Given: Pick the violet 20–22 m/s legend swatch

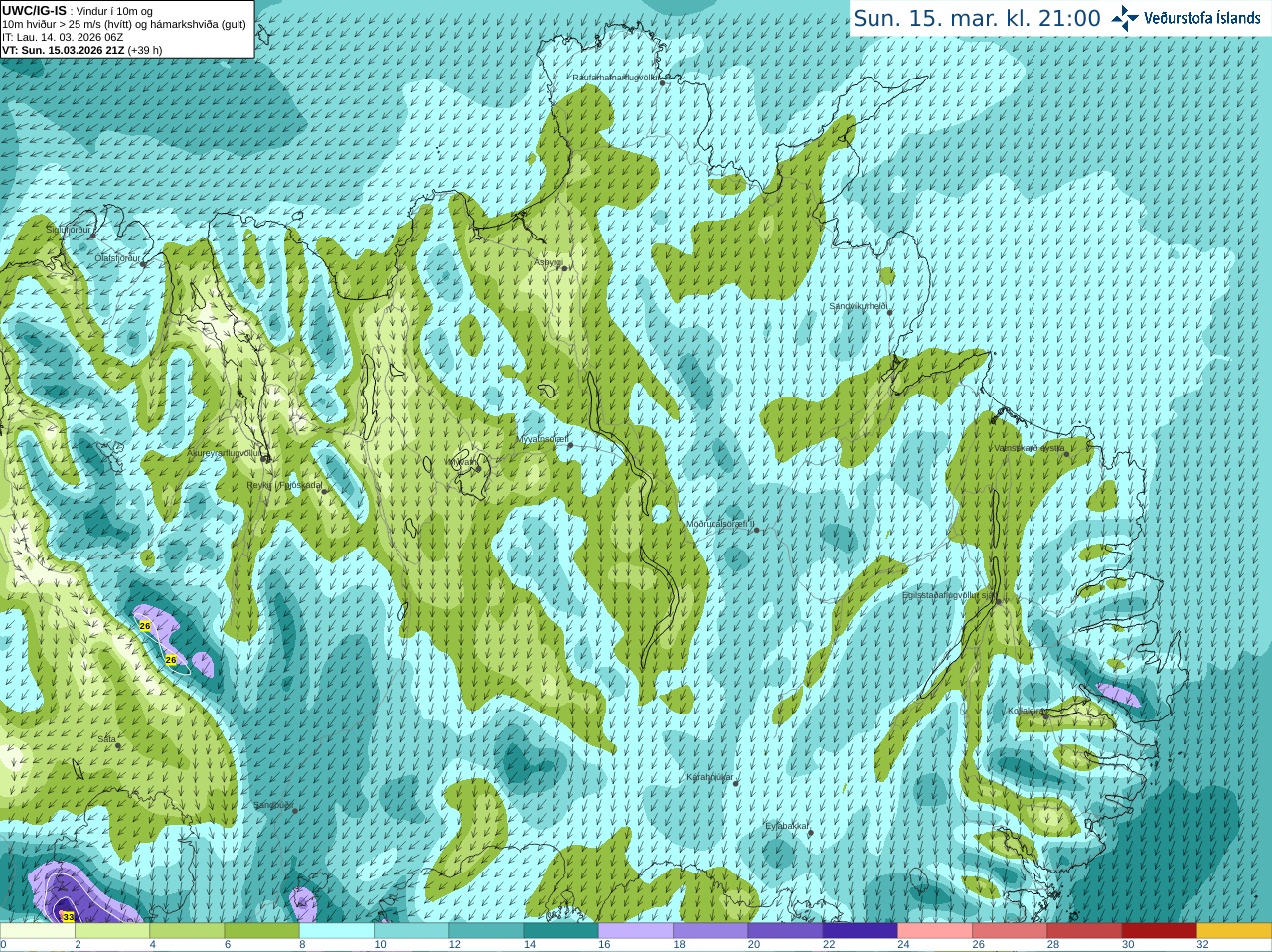Looking at the screenshot, I should (x=785, y=931).
